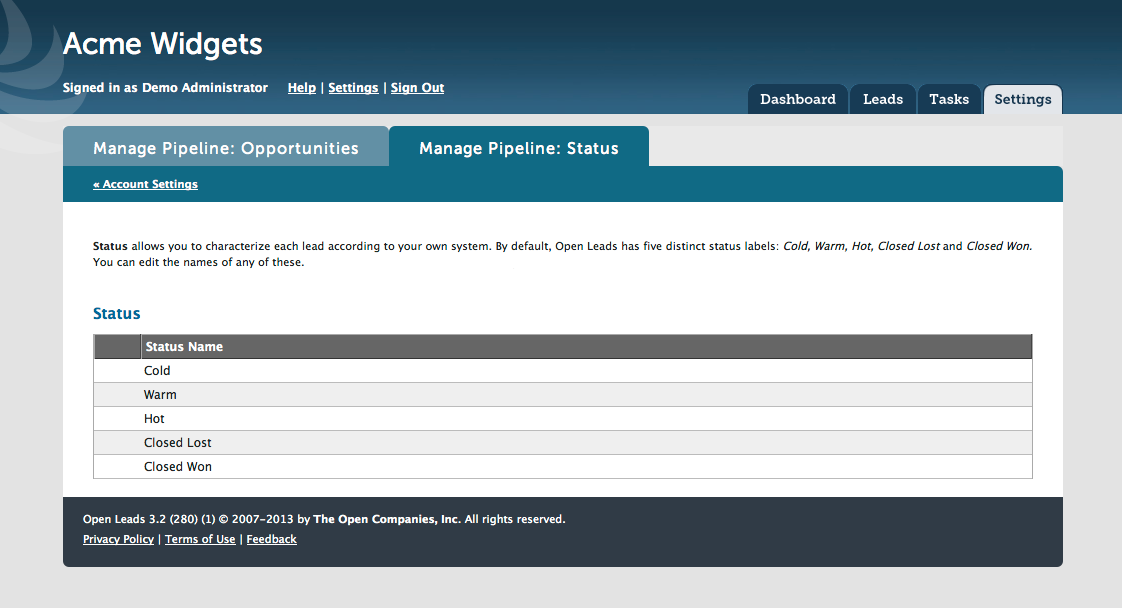Open the Privacy Policy link
Screen dimensions: 1122x608
(118, 539)
